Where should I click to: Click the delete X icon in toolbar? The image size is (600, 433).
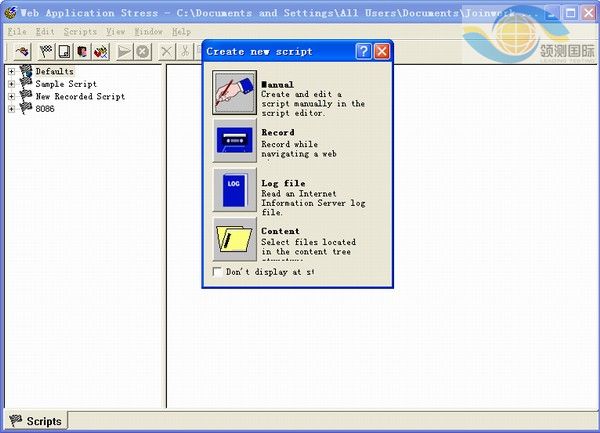coord(167,51)
